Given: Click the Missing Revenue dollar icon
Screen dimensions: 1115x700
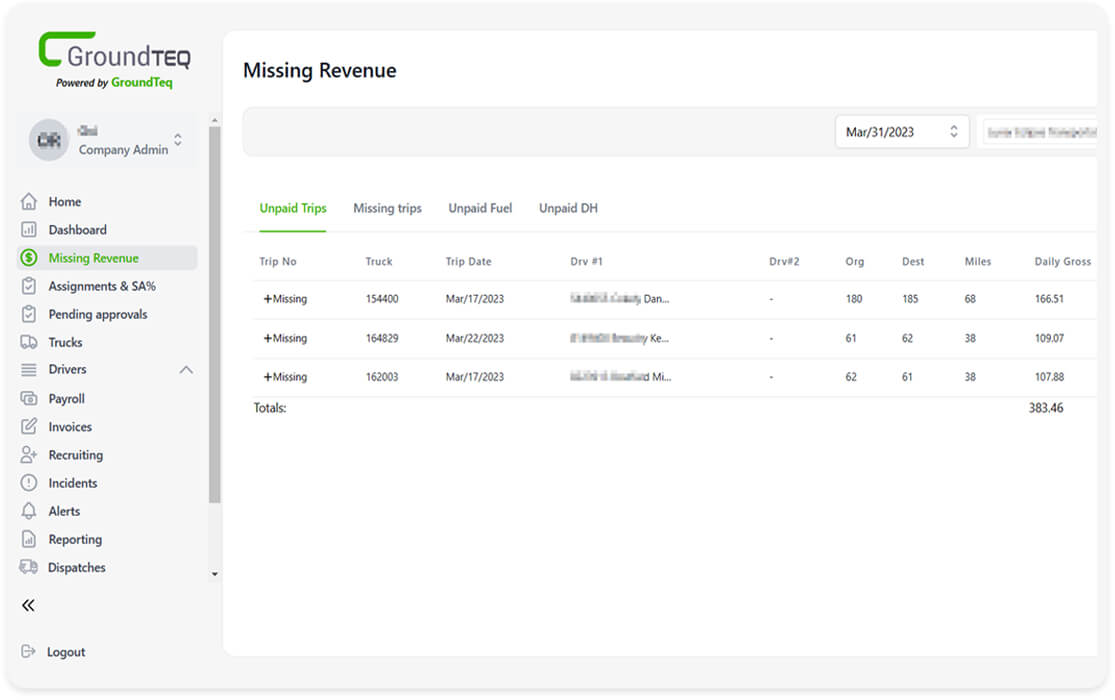Looking at the screenshot, I should [28, 258].
